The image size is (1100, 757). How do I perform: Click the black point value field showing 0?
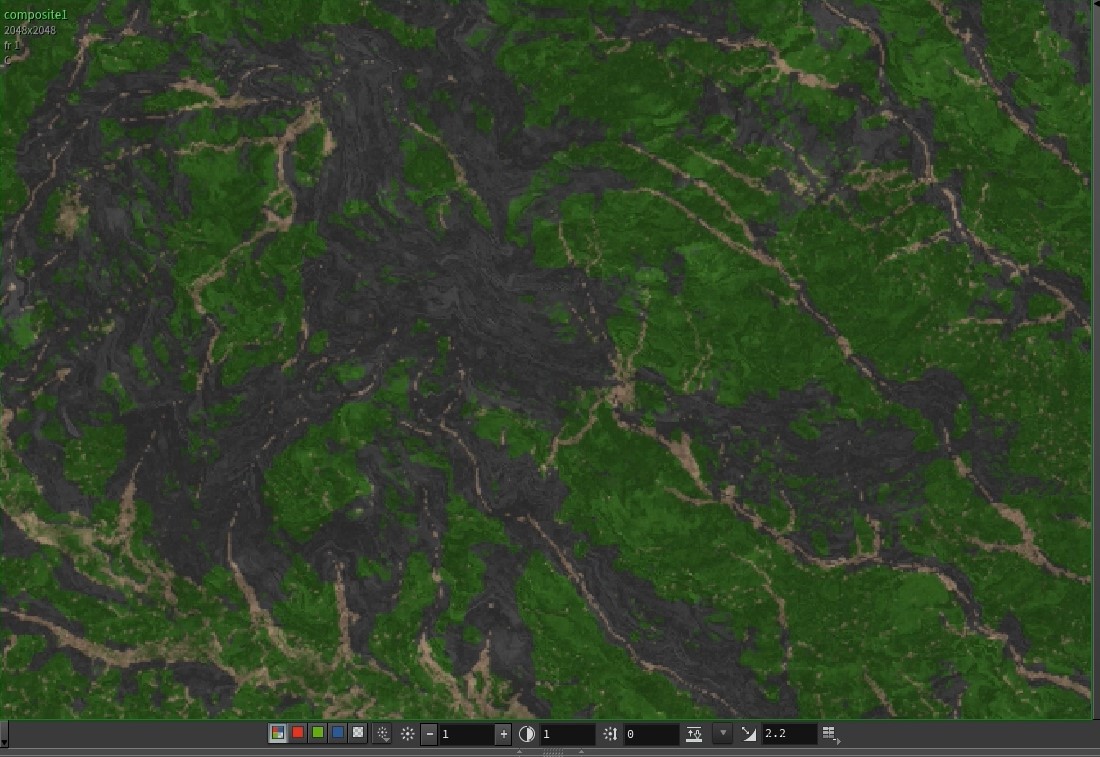point(651,734)
